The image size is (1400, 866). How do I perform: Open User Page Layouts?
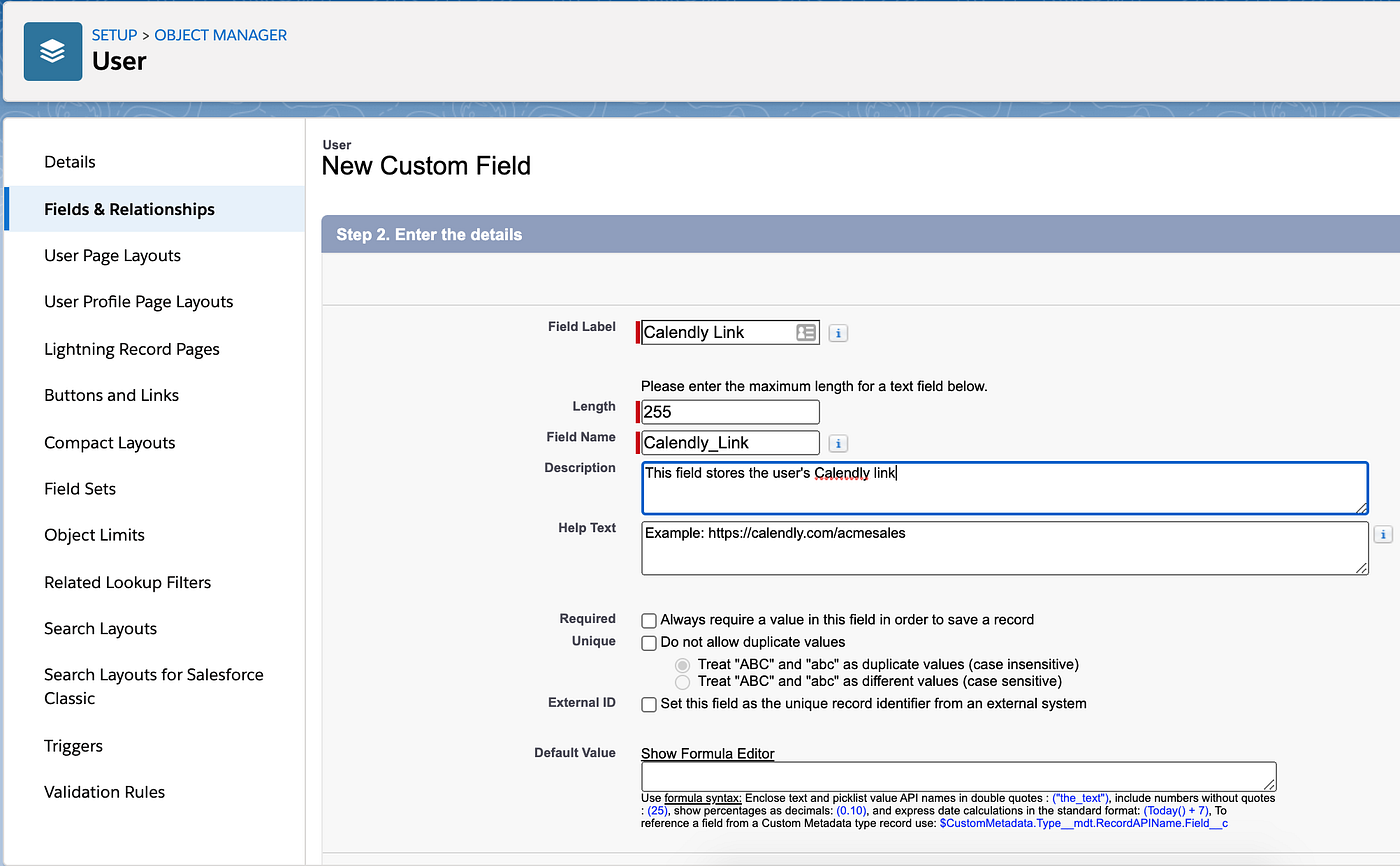point(112,256)
